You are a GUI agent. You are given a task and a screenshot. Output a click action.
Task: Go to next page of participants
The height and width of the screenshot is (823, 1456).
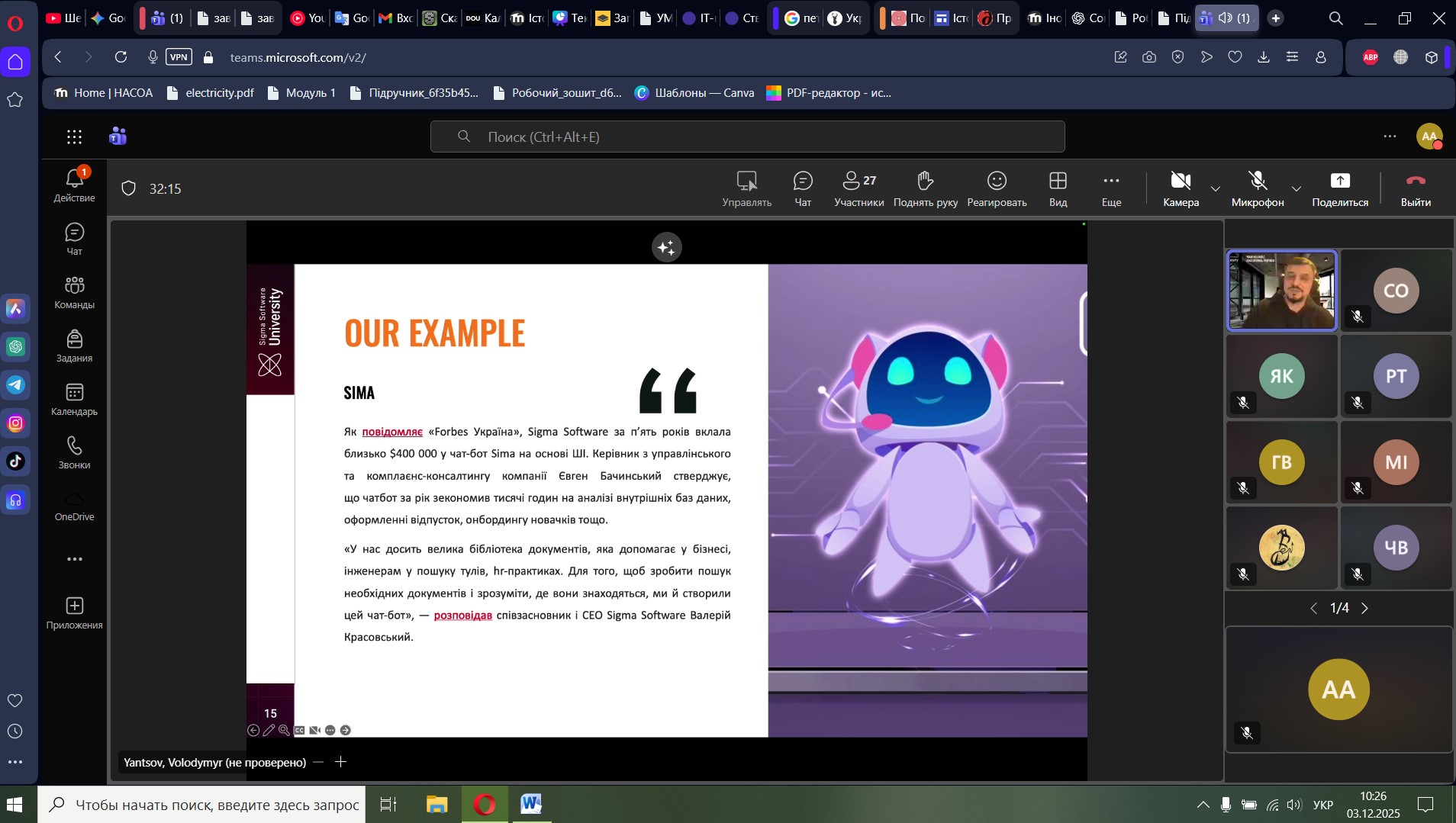(x=1365, y=608)
